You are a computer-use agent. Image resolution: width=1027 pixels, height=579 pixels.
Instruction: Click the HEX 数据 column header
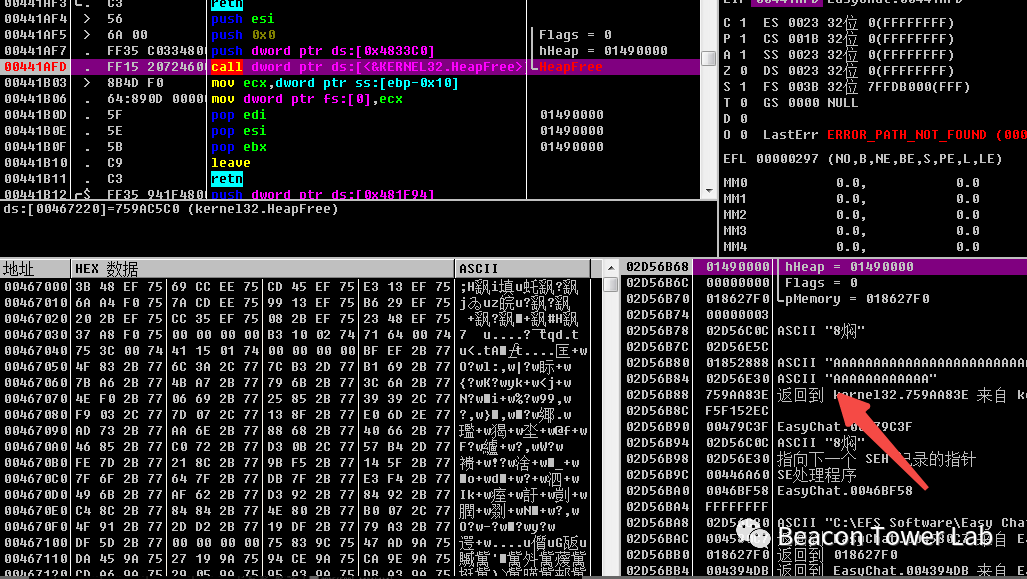262,269
